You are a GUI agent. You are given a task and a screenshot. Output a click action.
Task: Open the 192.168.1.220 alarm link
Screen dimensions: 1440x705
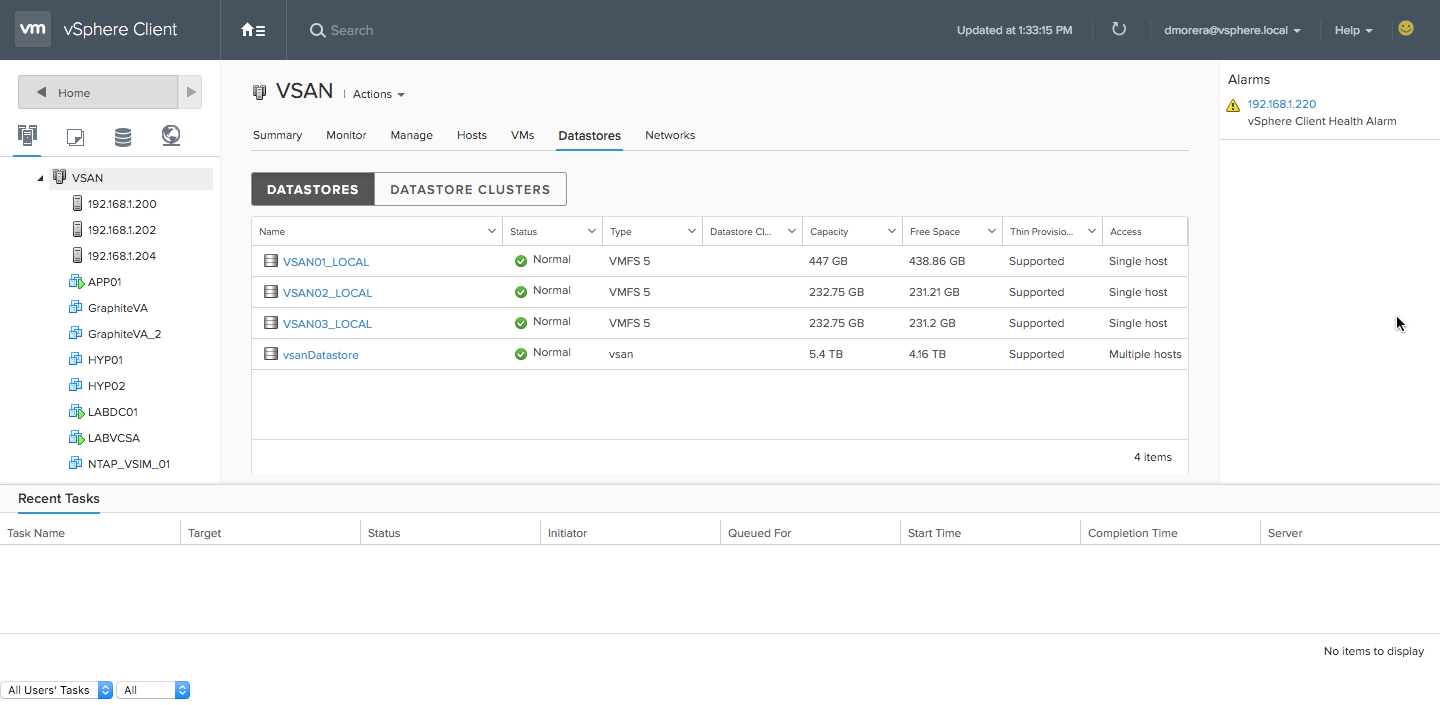point(1281,104)
